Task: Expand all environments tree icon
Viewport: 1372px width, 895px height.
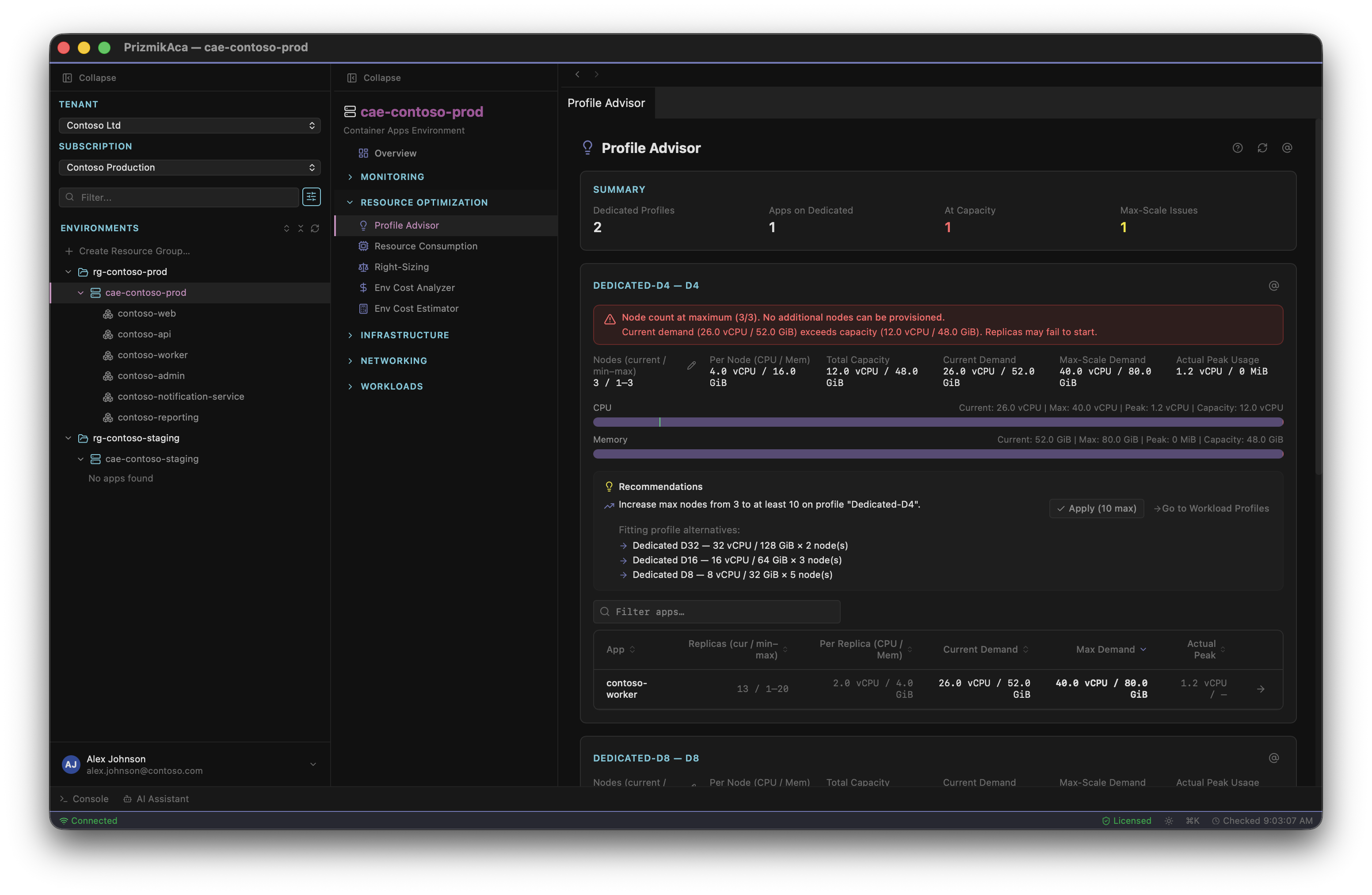Action: click(286, 228)
